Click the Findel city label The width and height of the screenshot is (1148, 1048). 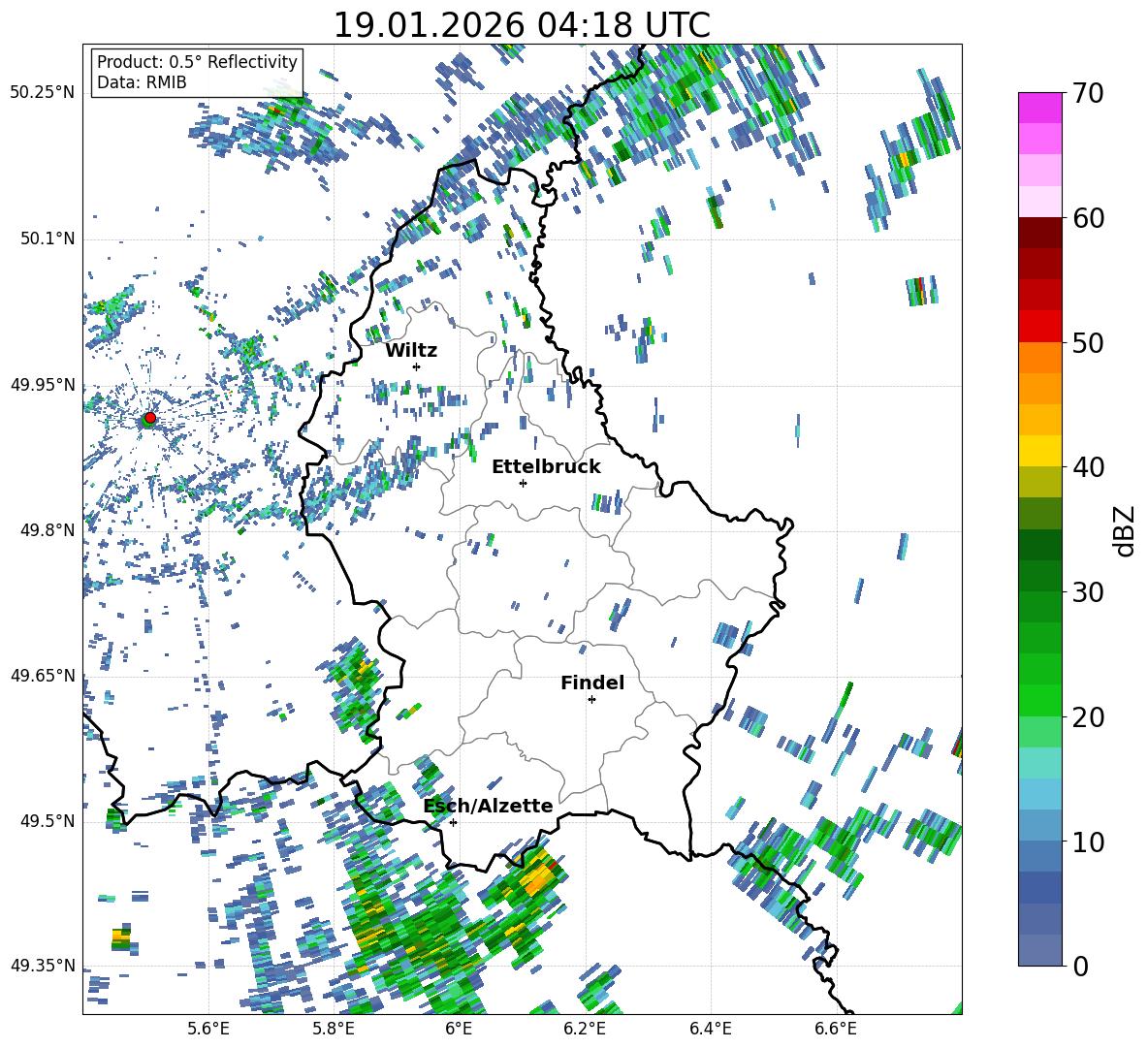592,683
